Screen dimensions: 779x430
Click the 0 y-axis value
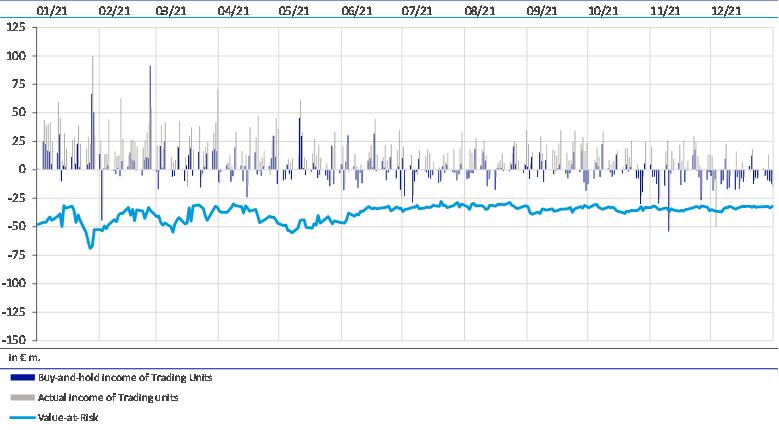click(x=21, y=170)
